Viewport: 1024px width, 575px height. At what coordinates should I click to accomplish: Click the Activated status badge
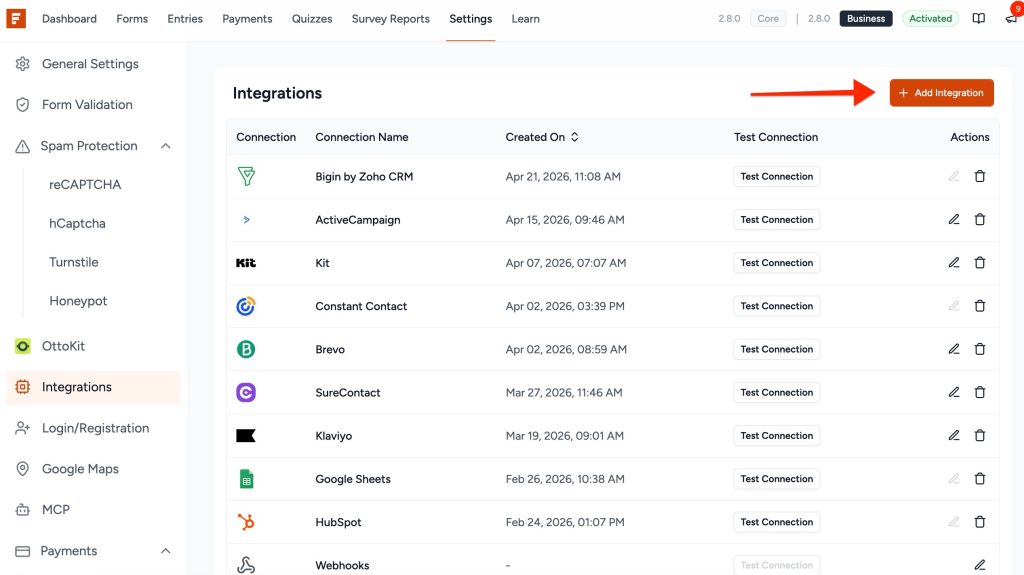point(930,18)
